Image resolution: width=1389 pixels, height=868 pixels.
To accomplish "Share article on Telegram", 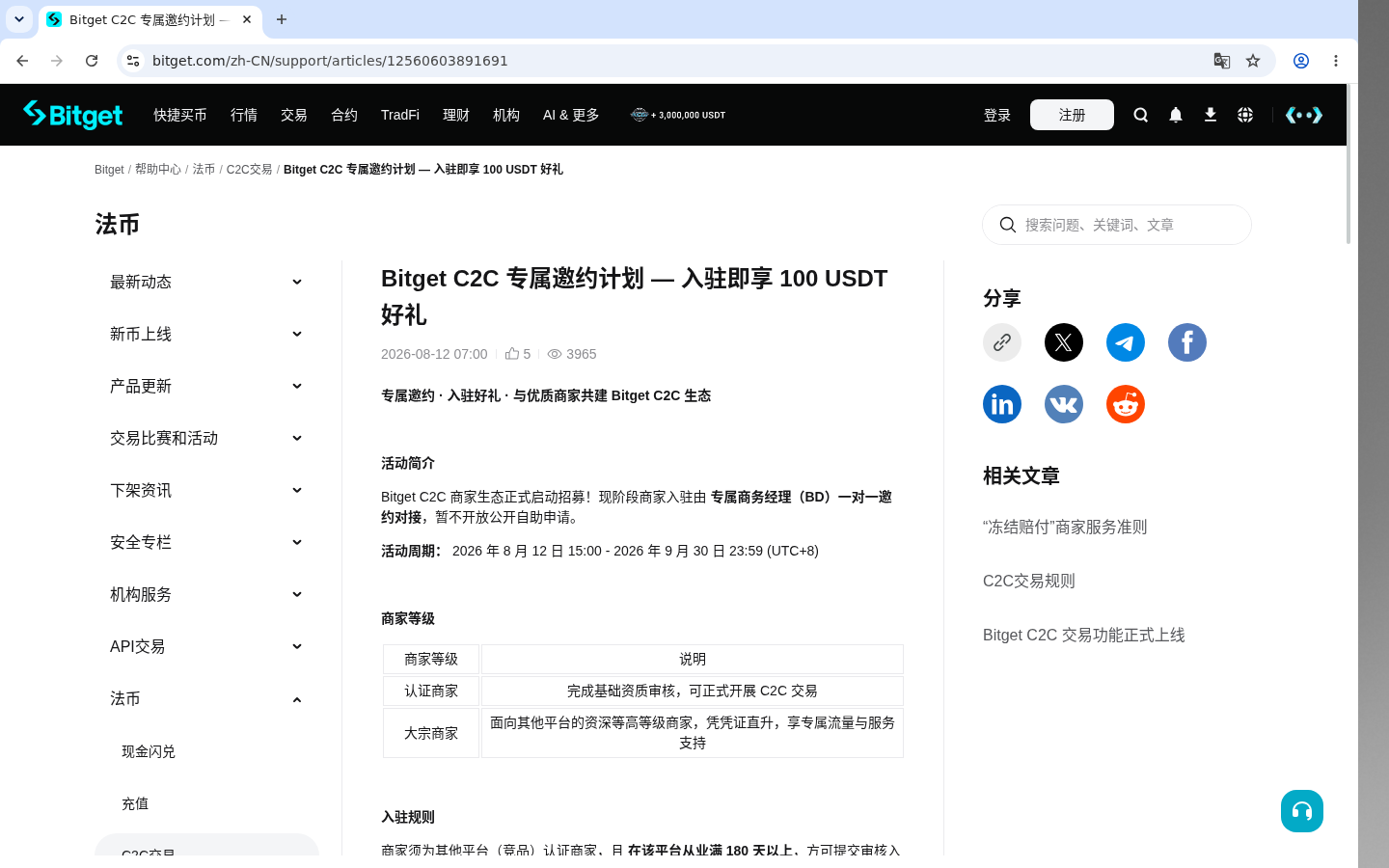I will coord(1126,342).
